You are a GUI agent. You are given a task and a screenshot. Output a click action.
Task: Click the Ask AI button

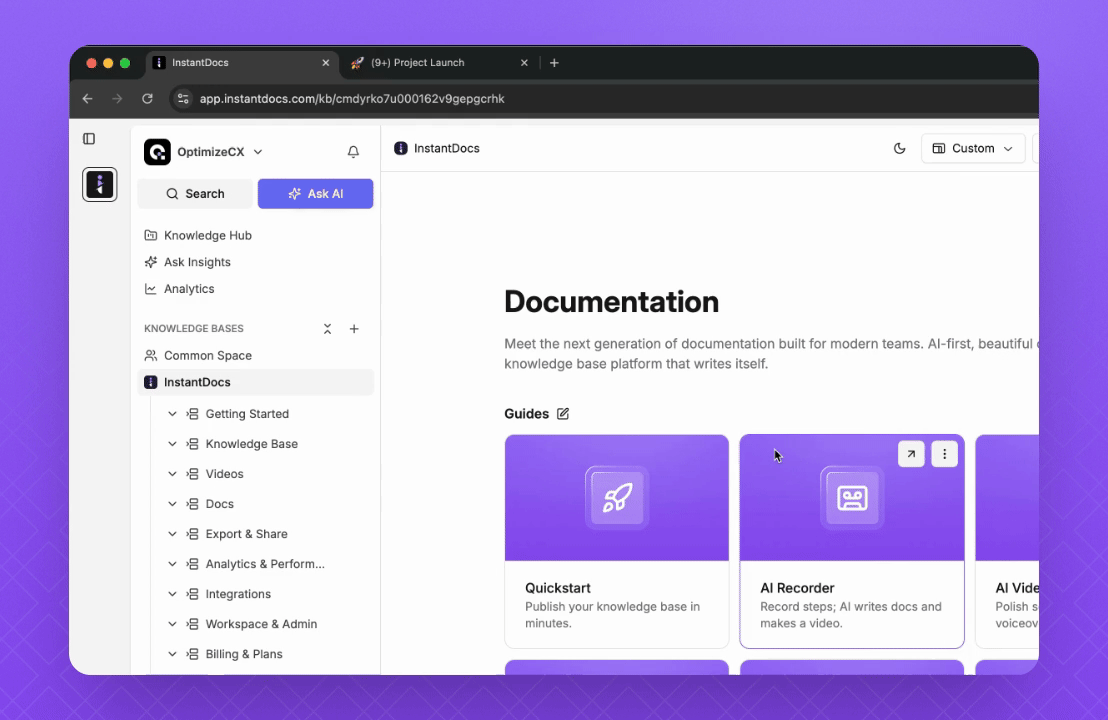315,194
